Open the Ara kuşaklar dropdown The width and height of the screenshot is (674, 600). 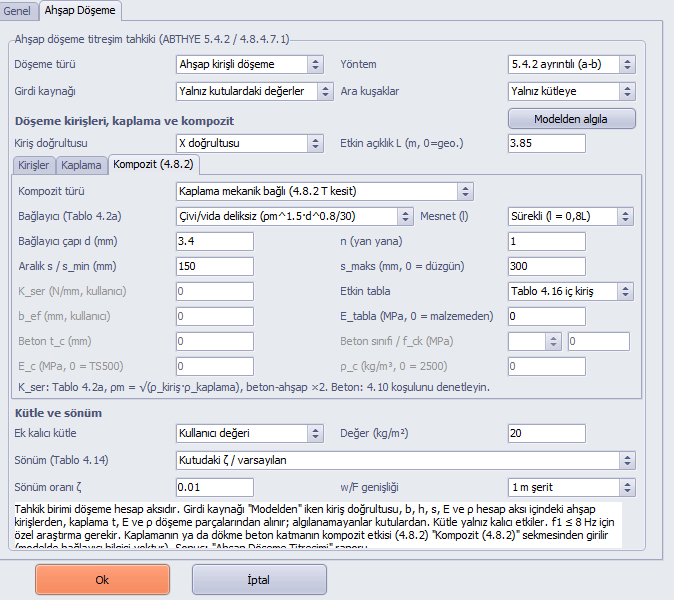571,91
